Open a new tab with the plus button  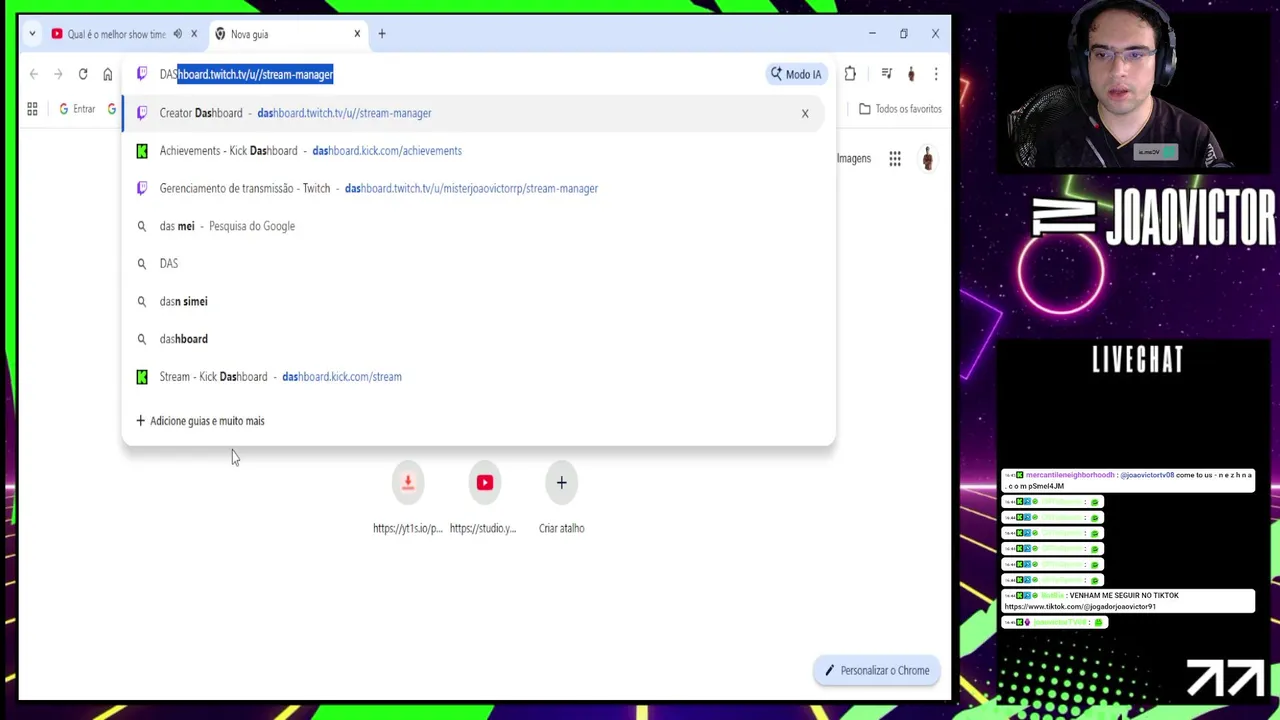[x=382, y=34]
